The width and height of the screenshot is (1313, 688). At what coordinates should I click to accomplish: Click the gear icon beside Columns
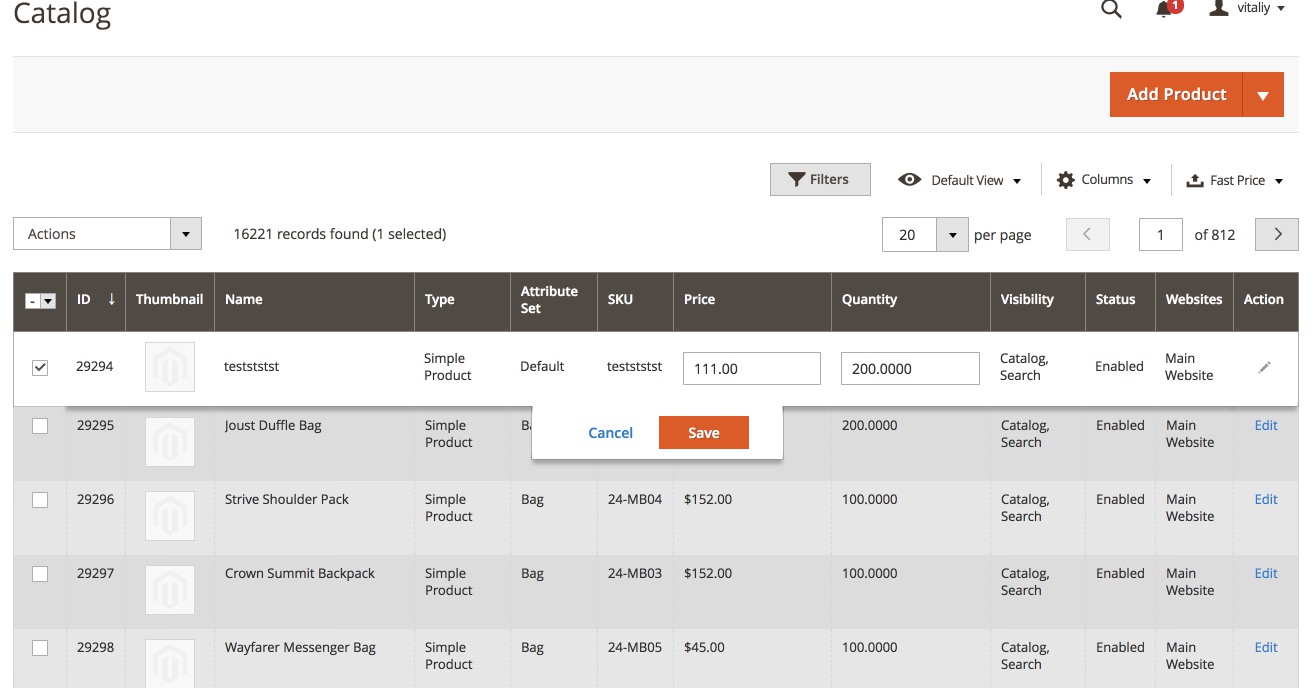tap(1066, 179)
